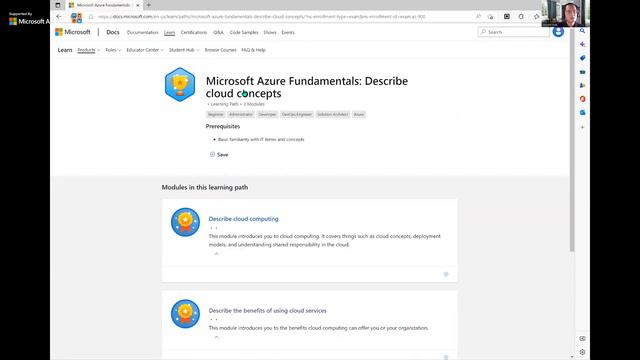Click the presenter webcam thumbnail

(566, 13)
